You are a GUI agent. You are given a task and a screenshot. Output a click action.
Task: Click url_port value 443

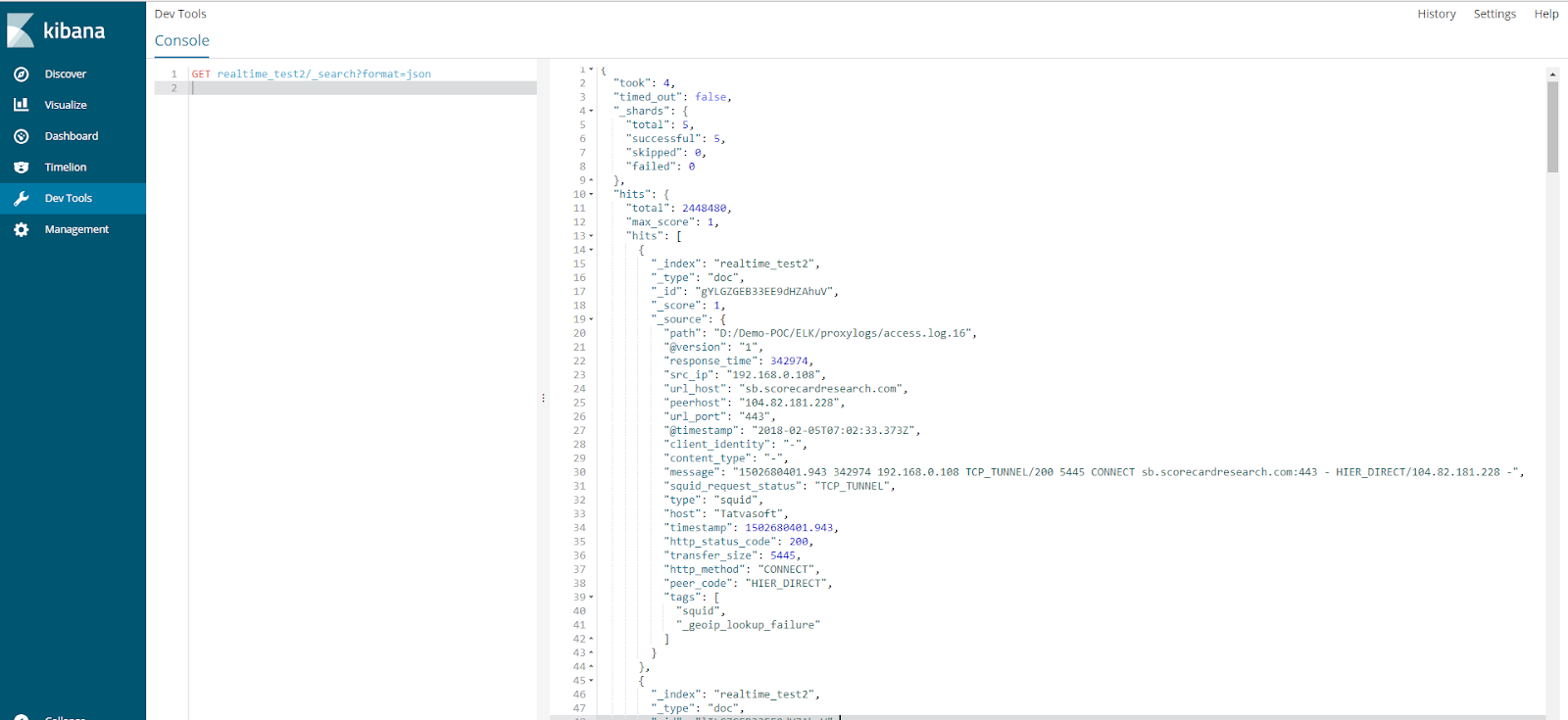coord(755,417)
